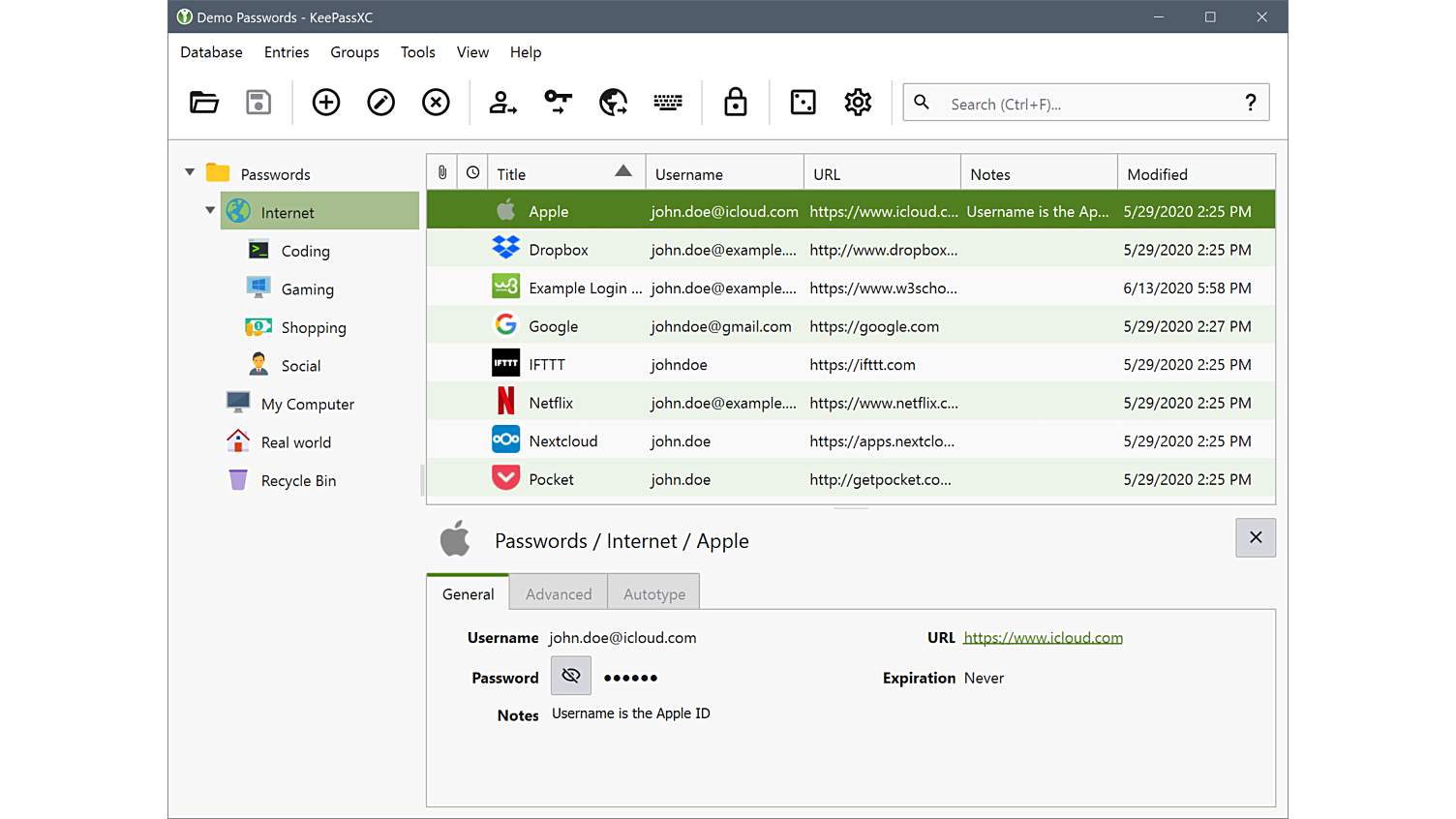Screen dimensions: 1456x819
Task: Switch to the Autotype tab
Action: click(x=653, y=593)
